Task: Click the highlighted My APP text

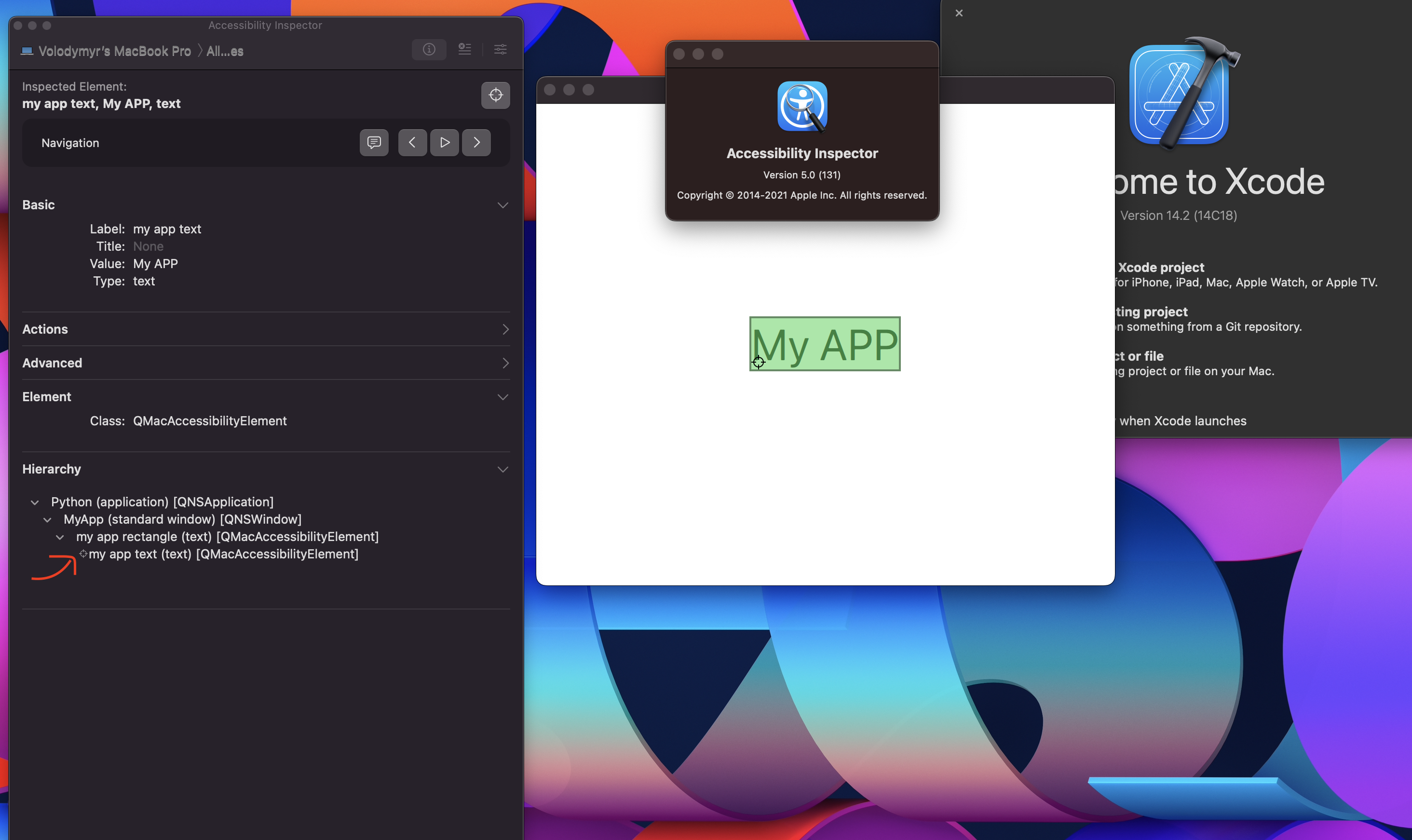Action: pyautogui.click(x=825, y=344)
